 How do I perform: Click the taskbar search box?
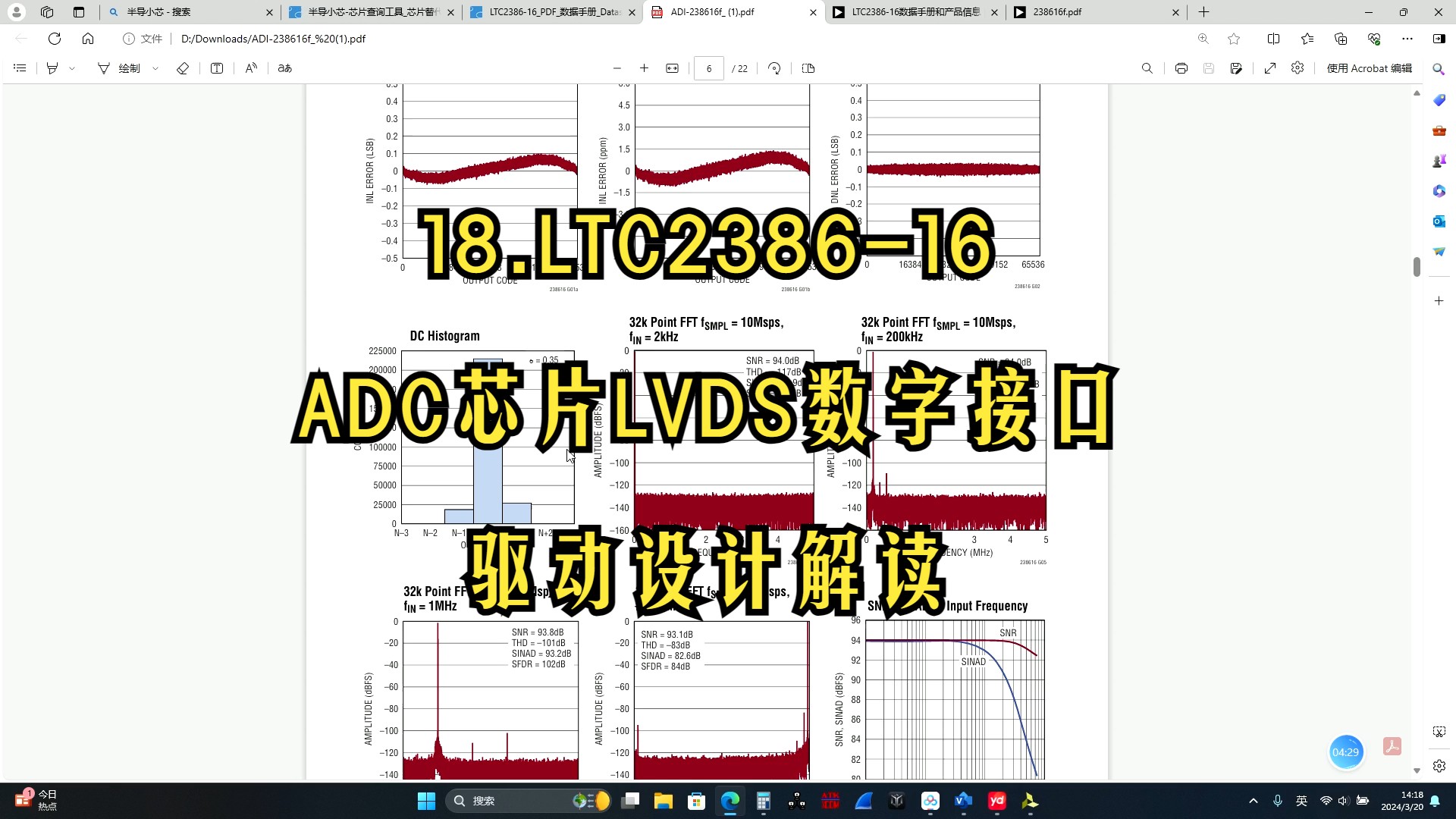coord(529,801)
